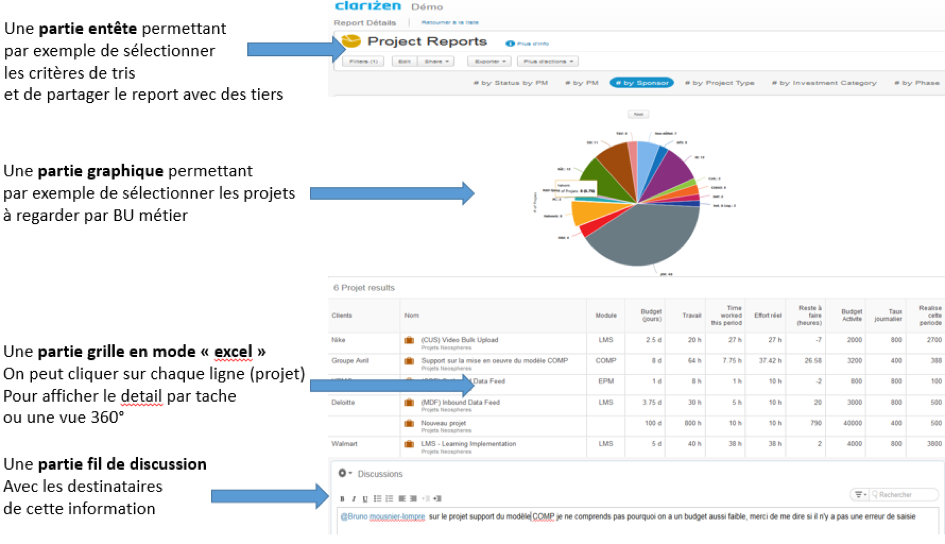Sort by the Budget (jours) column header

point(651,315)
